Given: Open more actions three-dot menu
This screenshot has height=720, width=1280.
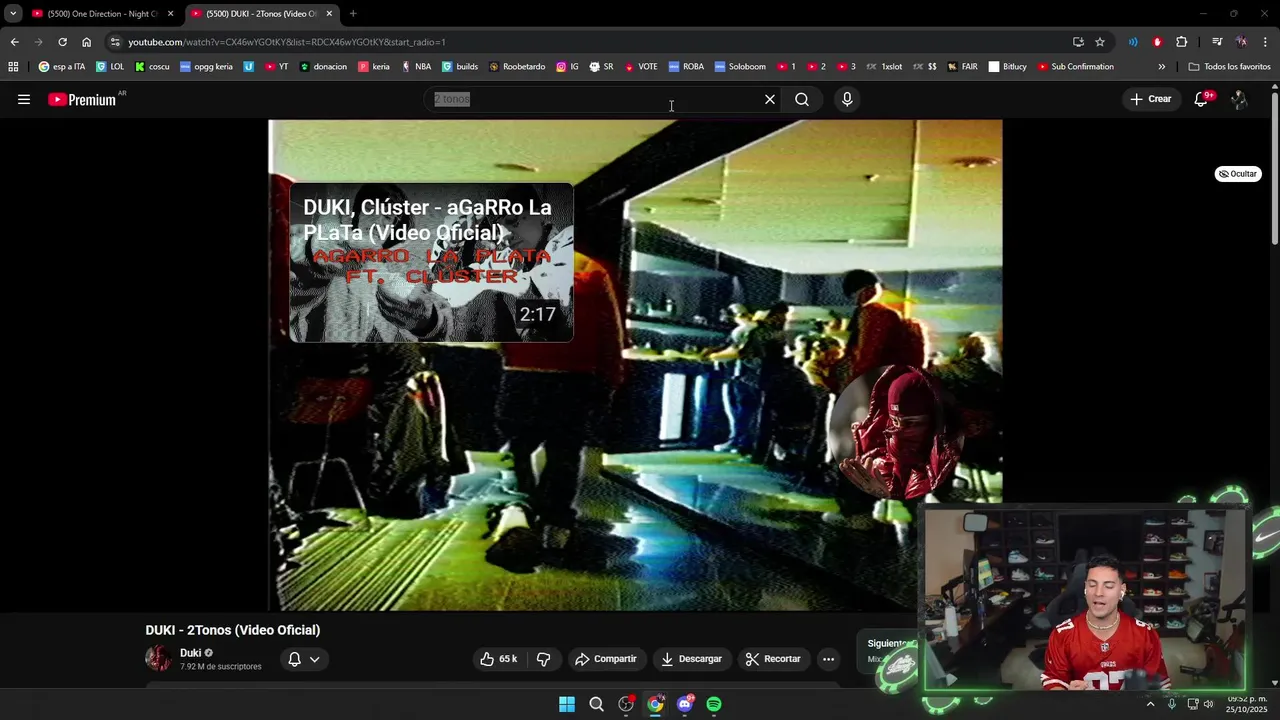Looking at the screenshot, I should click(828, 659).
